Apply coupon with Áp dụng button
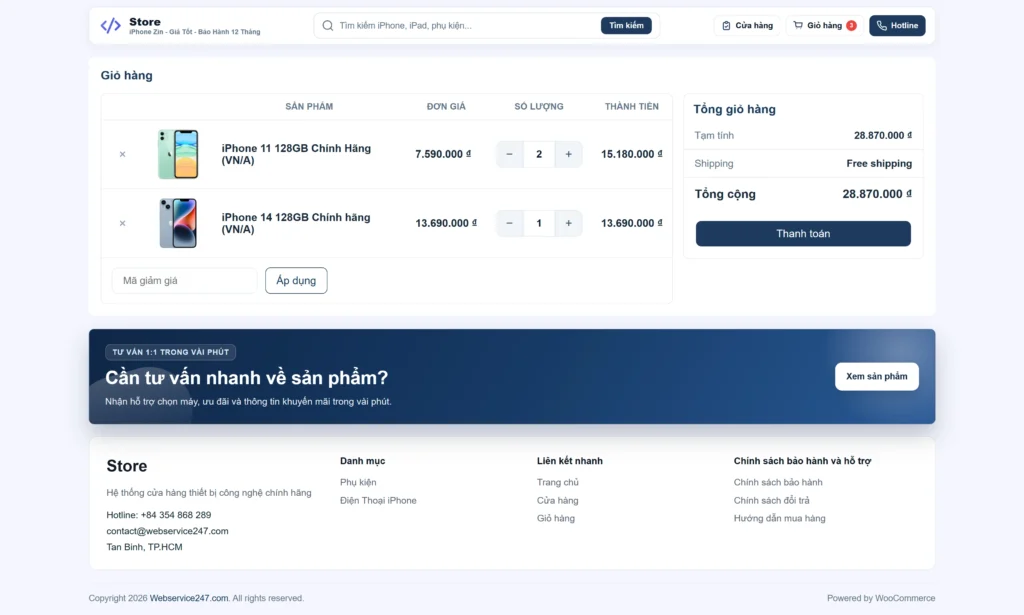 296,281
